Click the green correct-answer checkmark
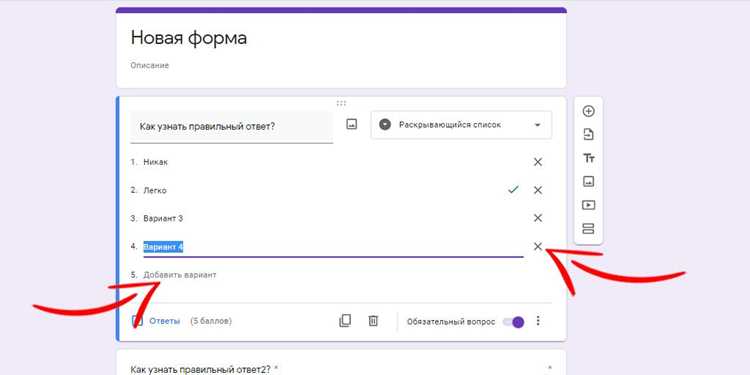This screenshot has width=750, height=375. [x=513, y=190]
